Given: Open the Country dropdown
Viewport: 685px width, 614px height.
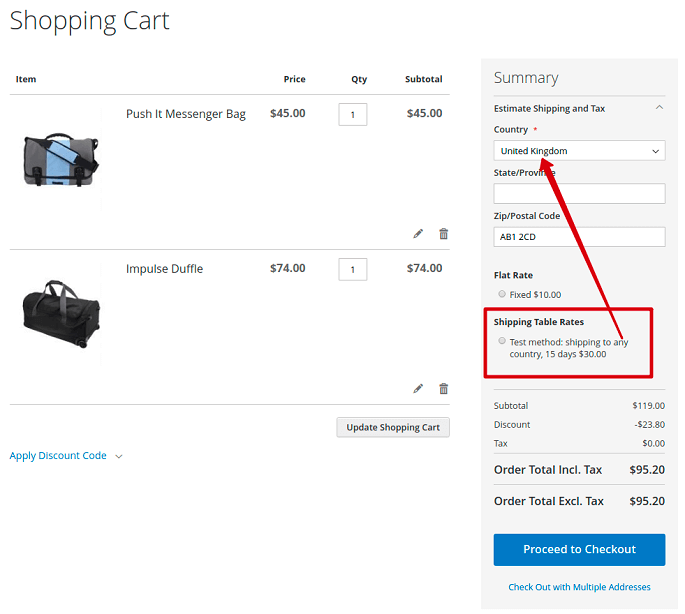Looking at the screenshot, I should 579,151.
